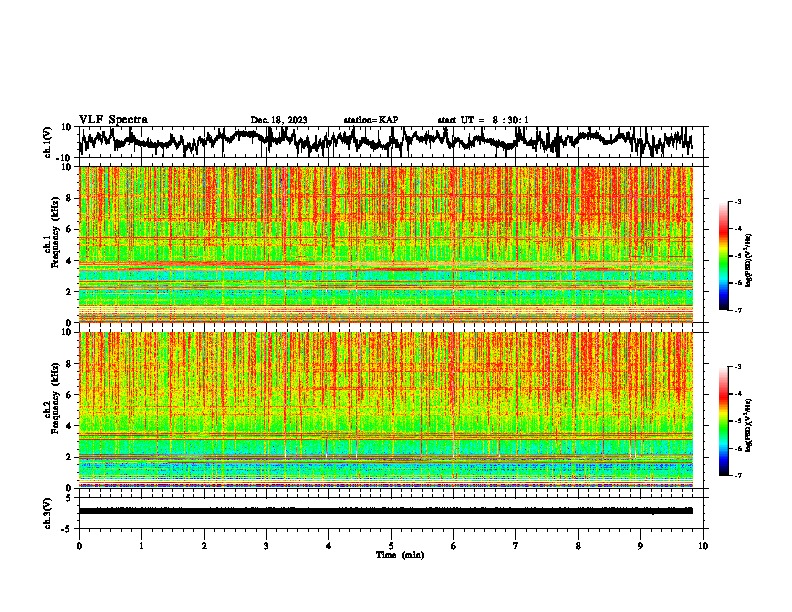The width and height of the screenshot is (792, 612).
Task: Click the ch.3 voltage trace band
Action: coord(386,511)
